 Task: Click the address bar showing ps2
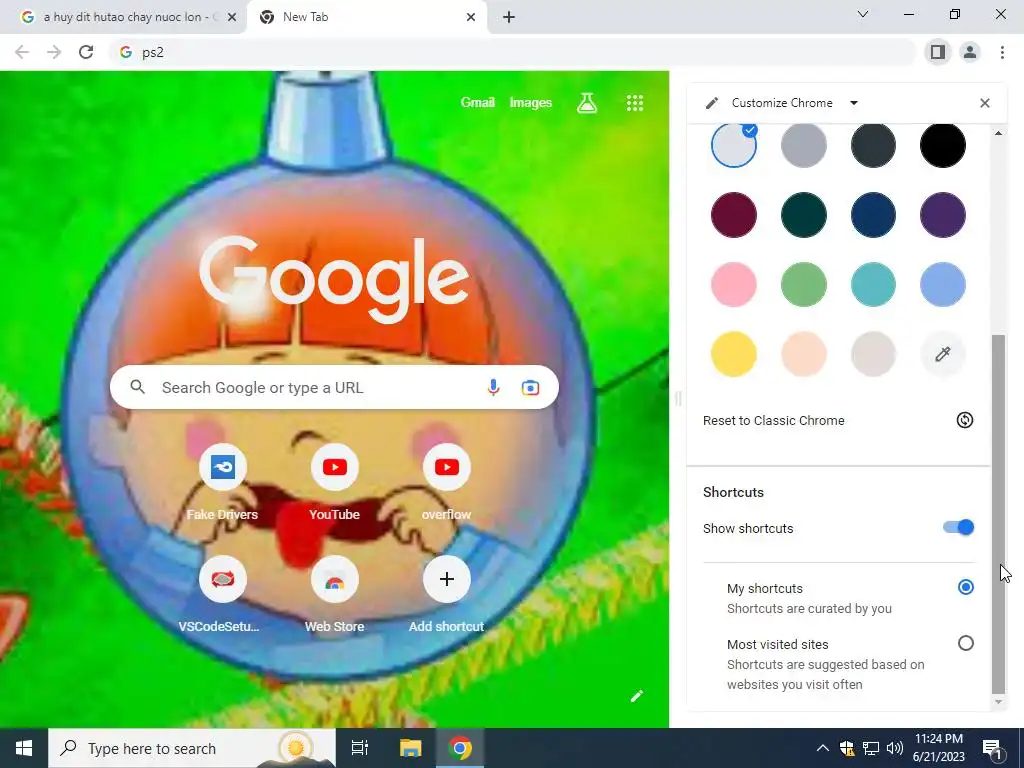click(x=512, y=52)
